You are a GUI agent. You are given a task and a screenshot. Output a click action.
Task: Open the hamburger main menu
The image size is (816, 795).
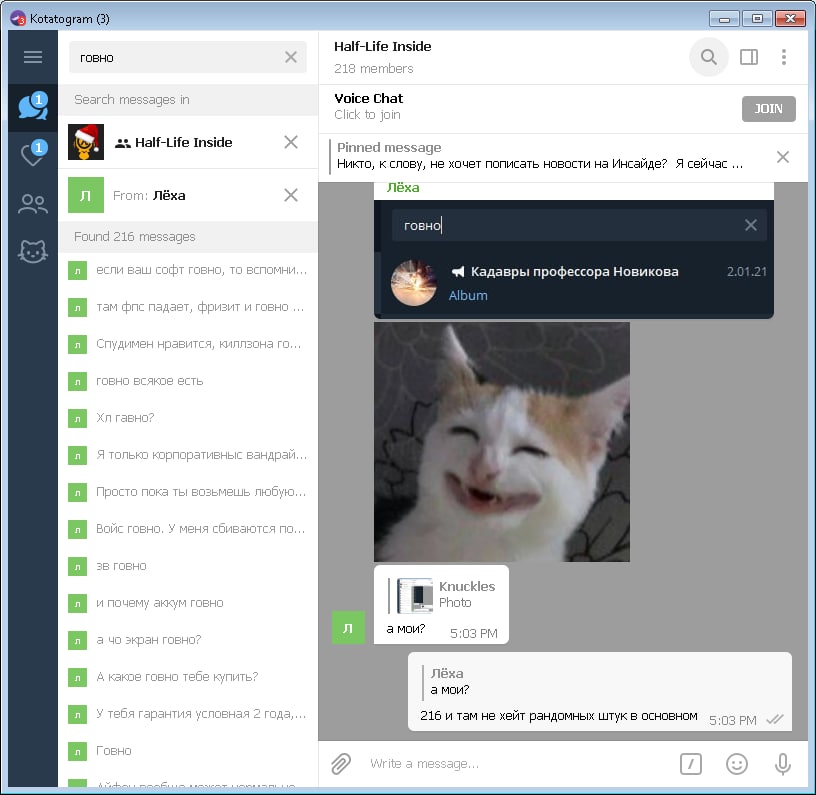click(x=33, y=57)
